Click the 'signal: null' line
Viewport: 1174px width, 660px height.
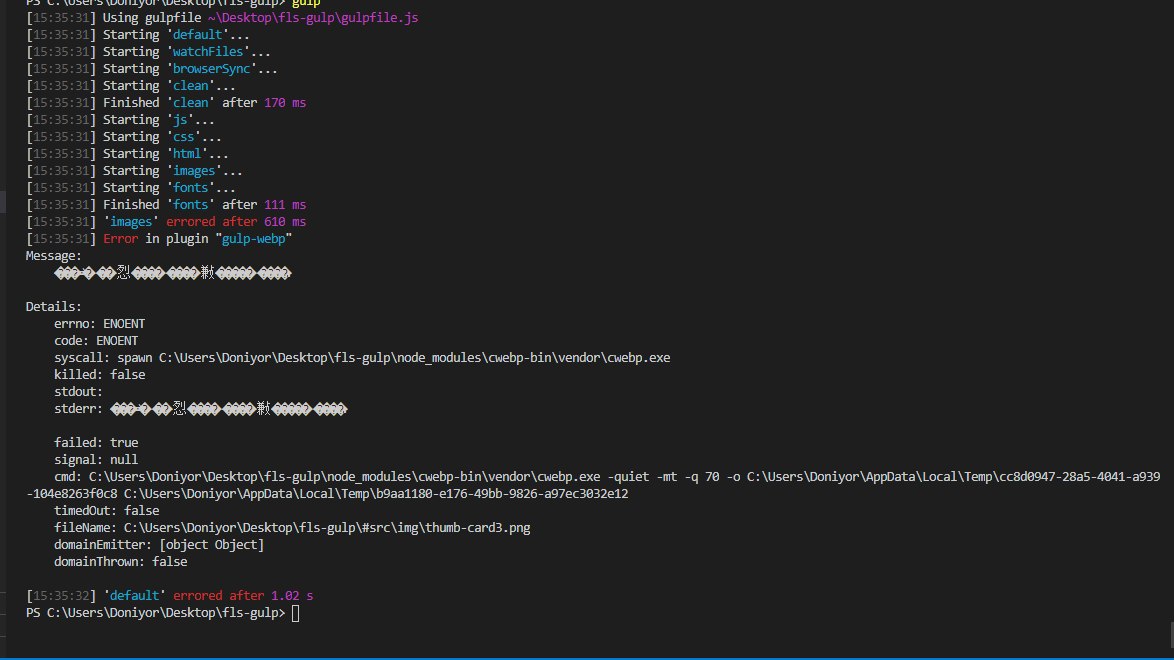(96, 460)
